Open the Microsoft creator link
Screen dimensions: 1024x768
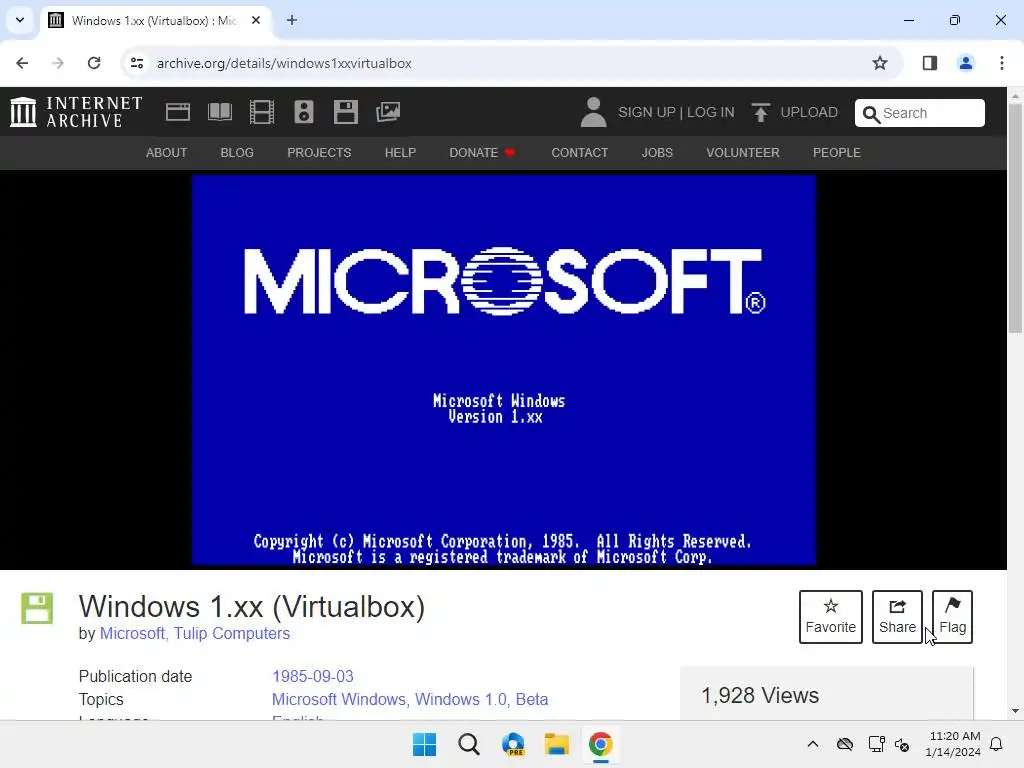click(132, 633)
